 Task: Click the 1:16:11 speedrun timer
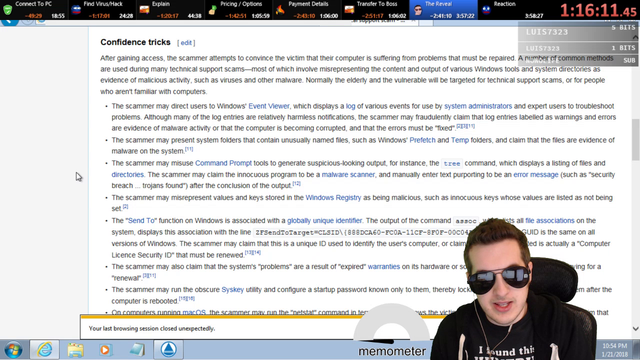tap(598, 10)
